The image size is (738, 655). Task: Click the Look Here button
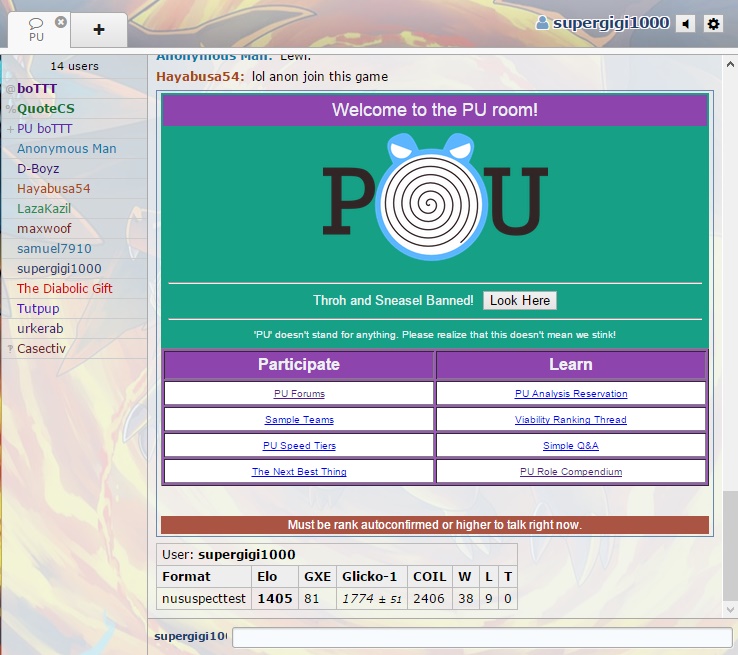pos(520,300)
